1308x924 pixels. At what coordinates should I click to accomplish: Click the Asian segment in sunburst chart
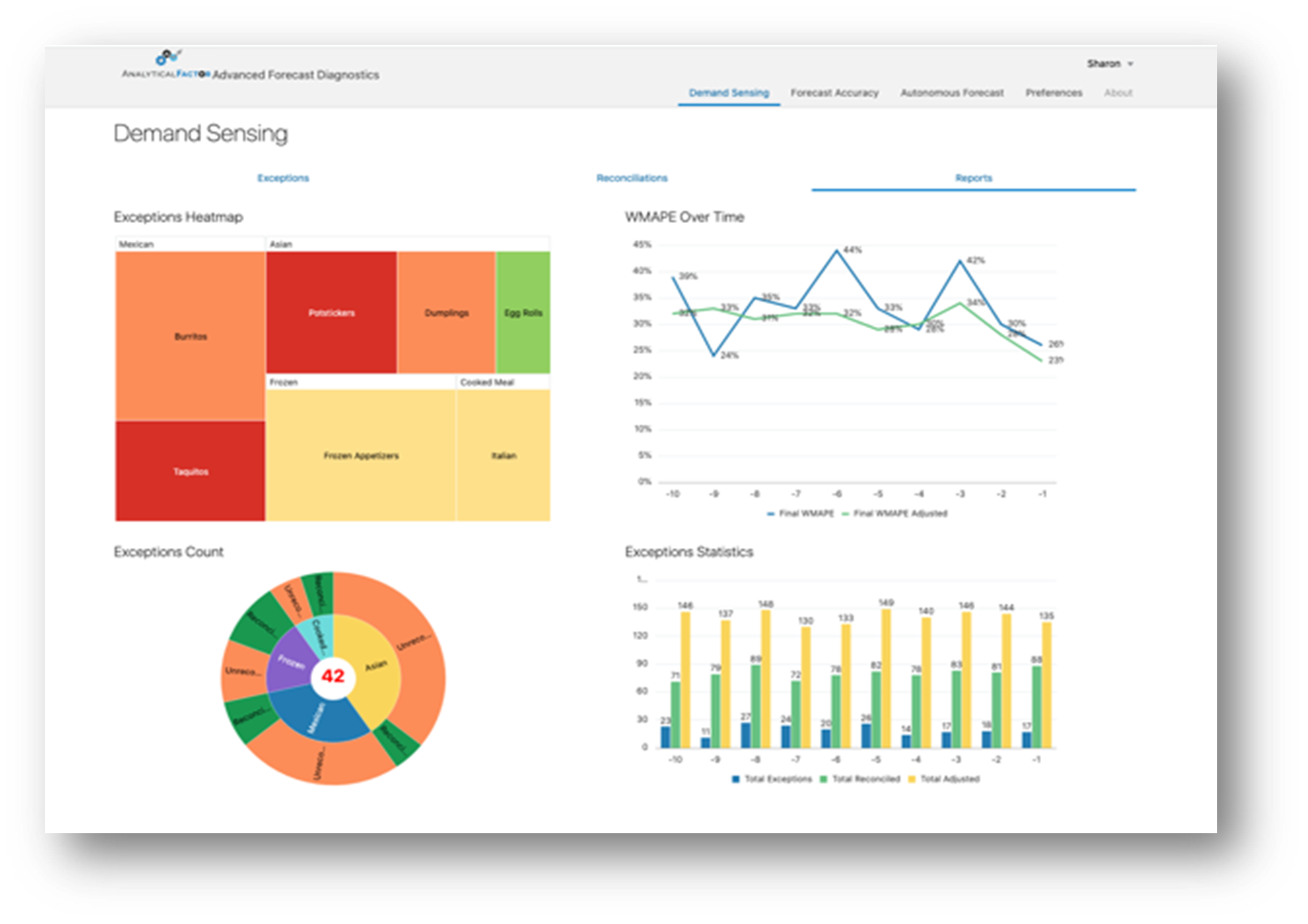(373, 667)
